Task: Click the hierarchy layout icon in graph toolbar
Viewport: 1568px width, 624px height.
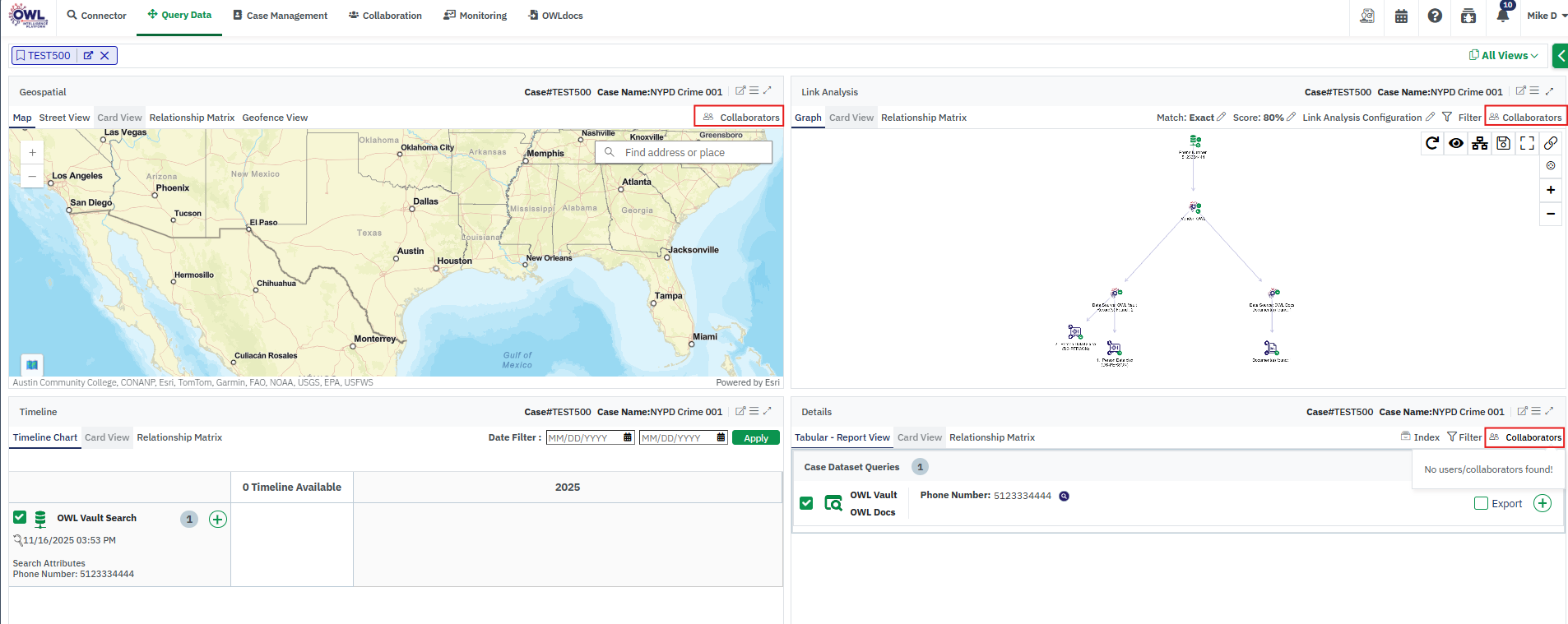Action: click(1480, 143)
